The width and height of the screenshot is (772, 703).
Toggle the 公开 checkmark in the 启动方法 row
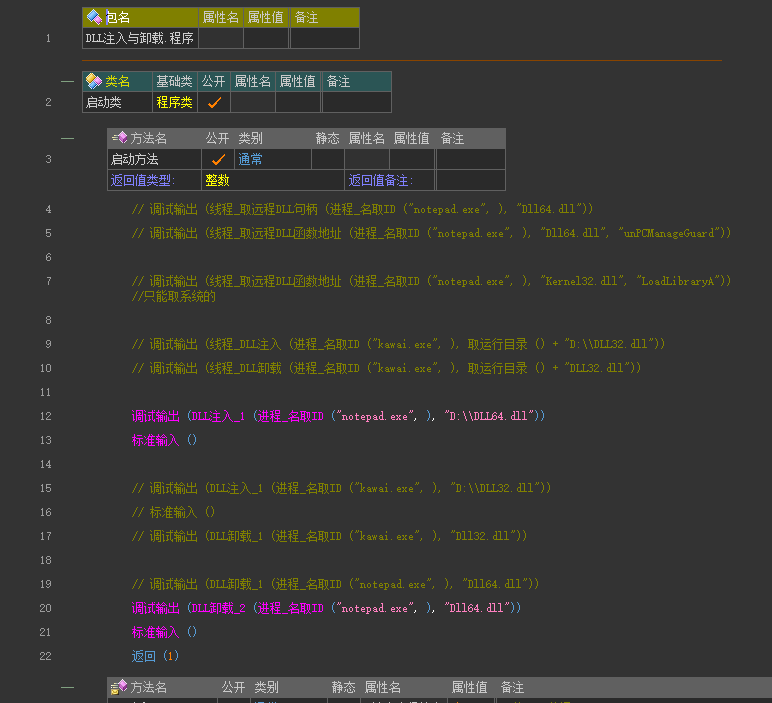click(218, 160)
